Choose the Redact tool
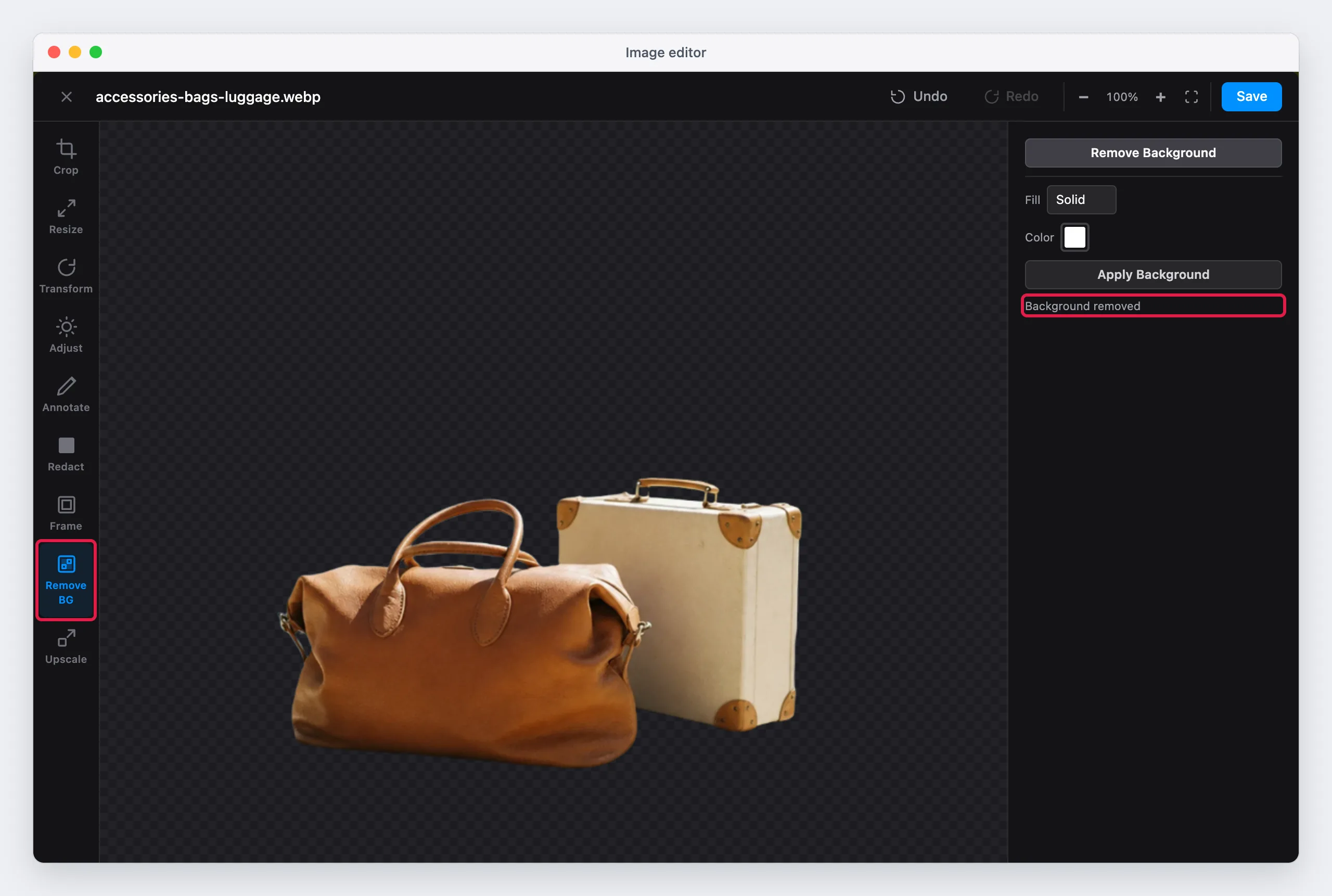Image resolution: width=1332 pixels, height=896 pixels. coord(66,454)
